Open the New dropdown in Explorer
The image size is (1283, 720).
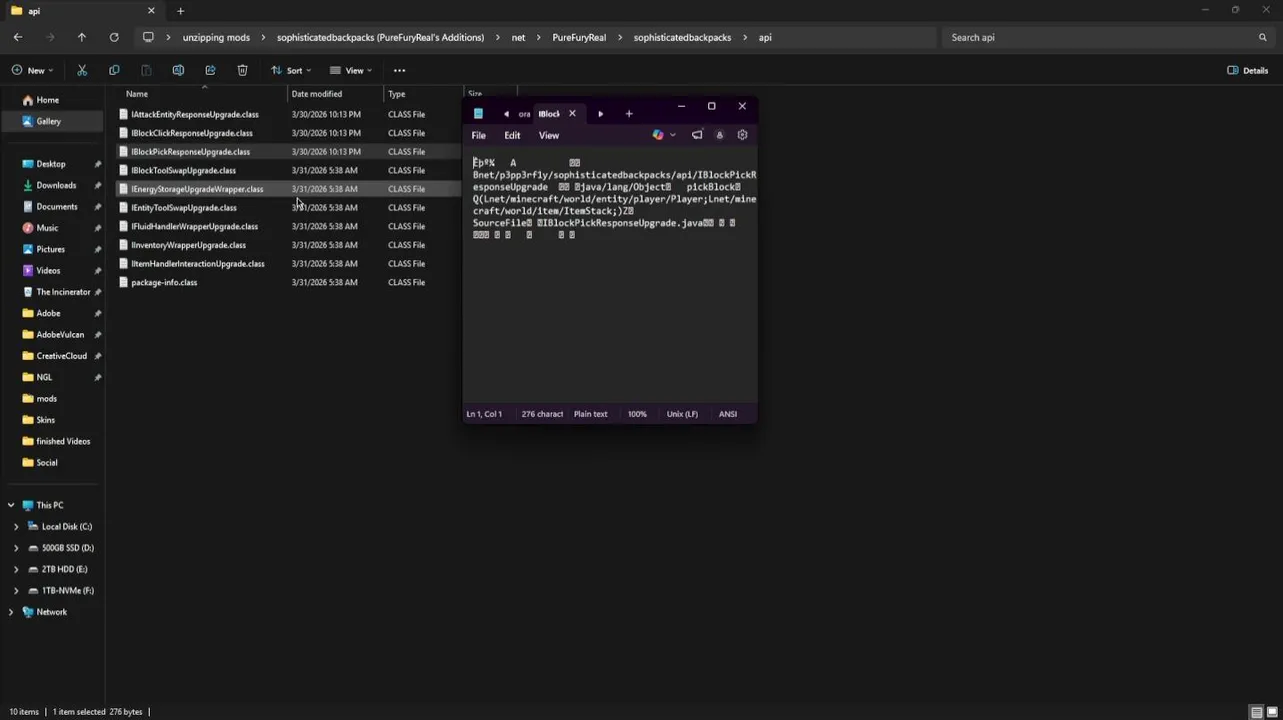[33, 70]
